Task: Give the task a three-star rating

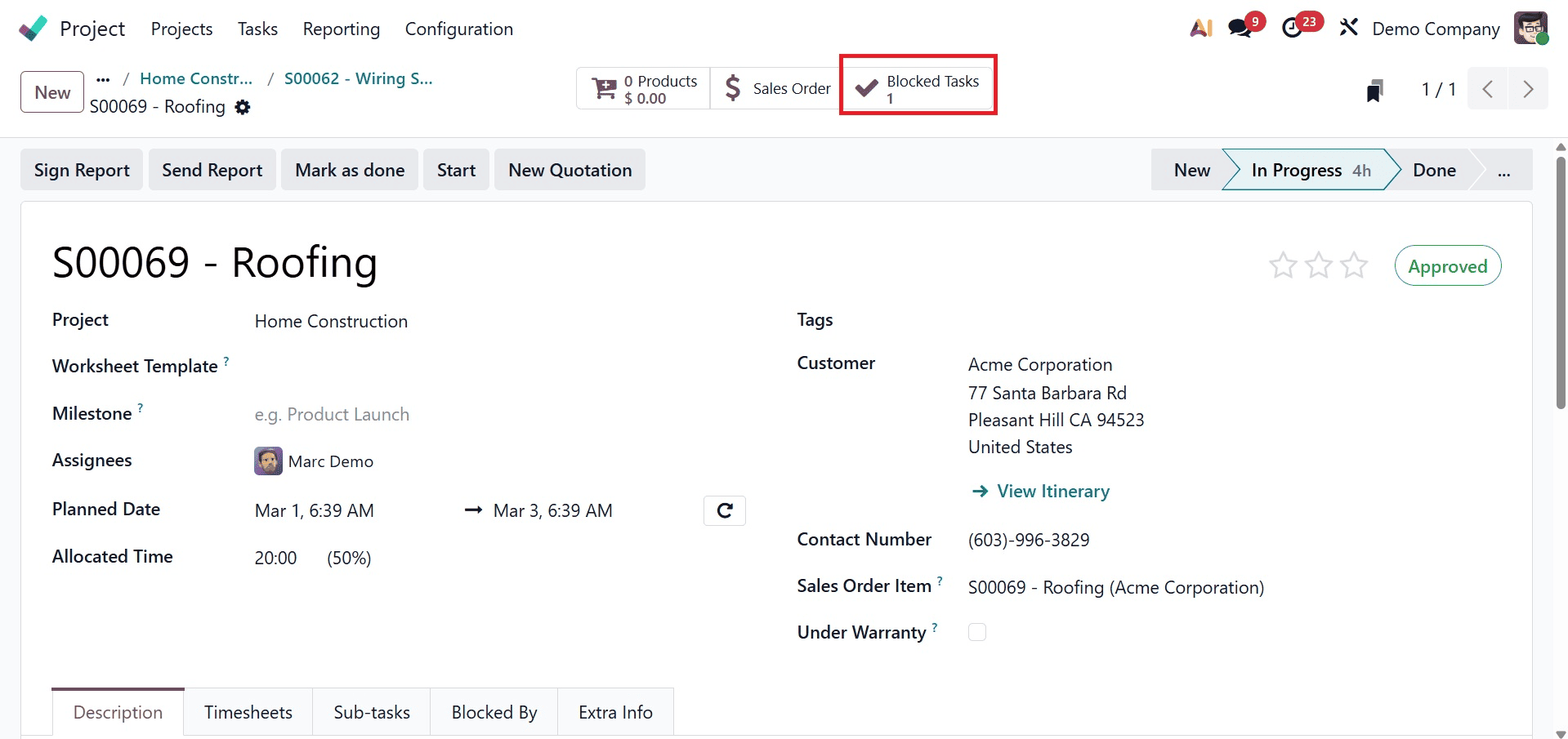Action: point(1354,265)
